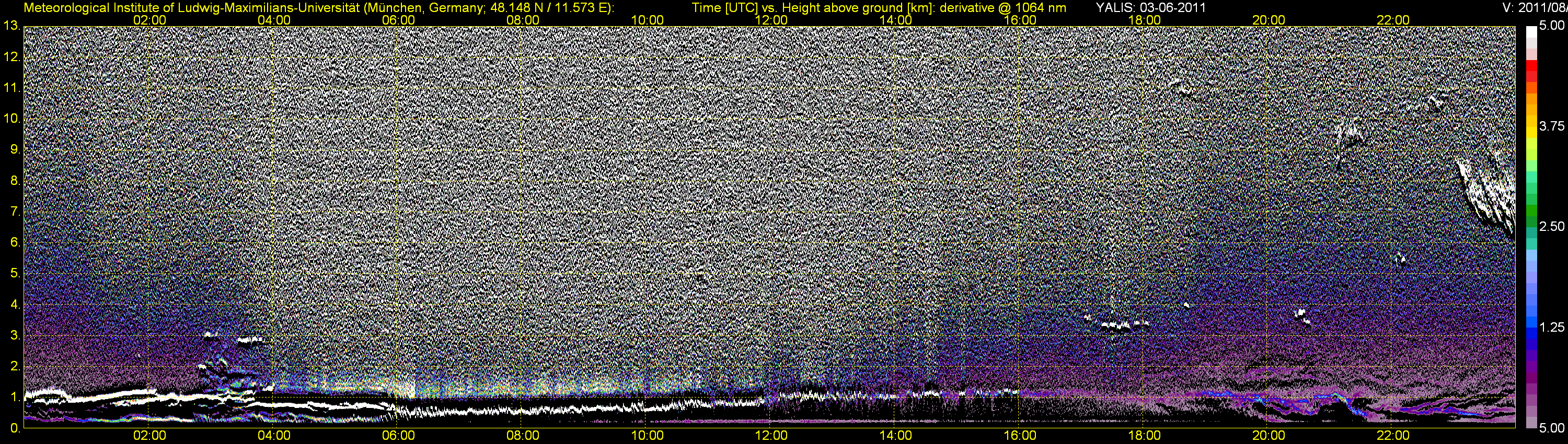
Task: Click the 3.75 value on the color scale
Action: (1551, 126)
